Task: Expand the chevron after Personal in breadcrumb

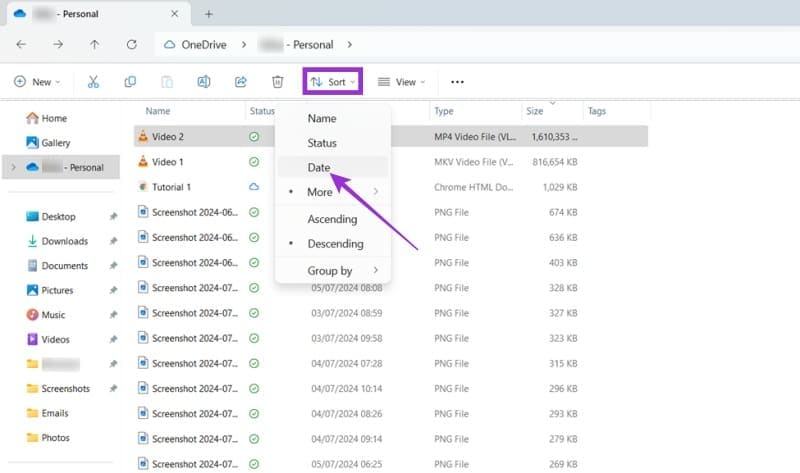Action: point(349,44)
